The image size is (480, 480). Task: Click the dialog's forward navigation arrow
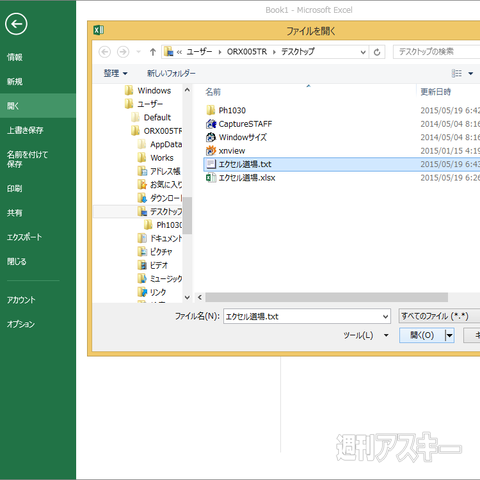pos(123,52)
